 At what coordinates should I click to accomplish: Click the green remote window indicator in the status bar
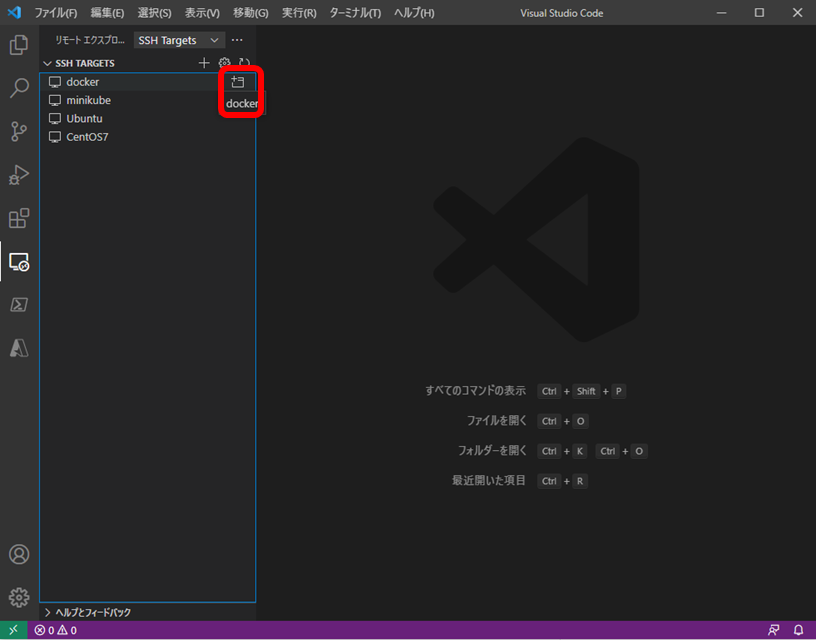click(14, 630)
